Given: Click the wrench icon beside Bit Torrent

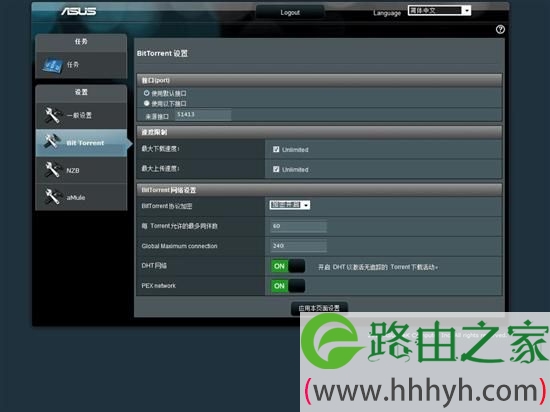Looking at the screenshot, I should [x=52, y=142].
